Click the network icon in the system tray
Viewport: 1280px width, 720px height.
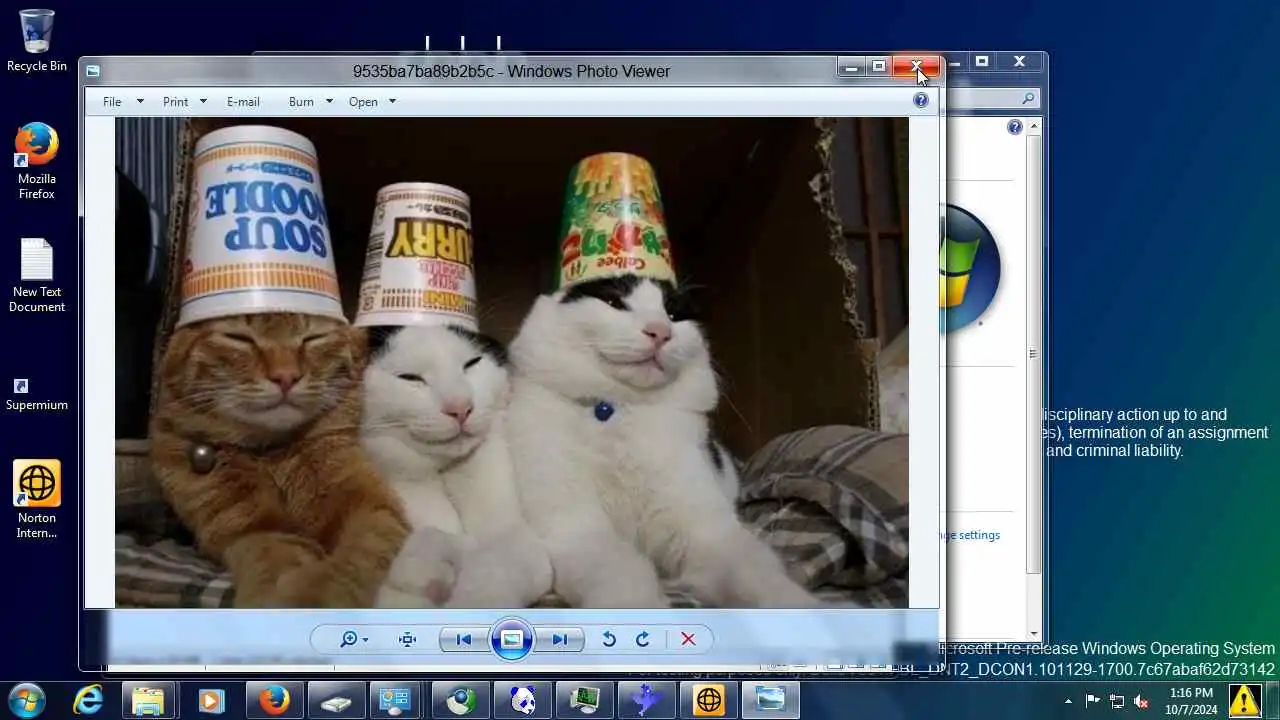[x=1117, y=701]
